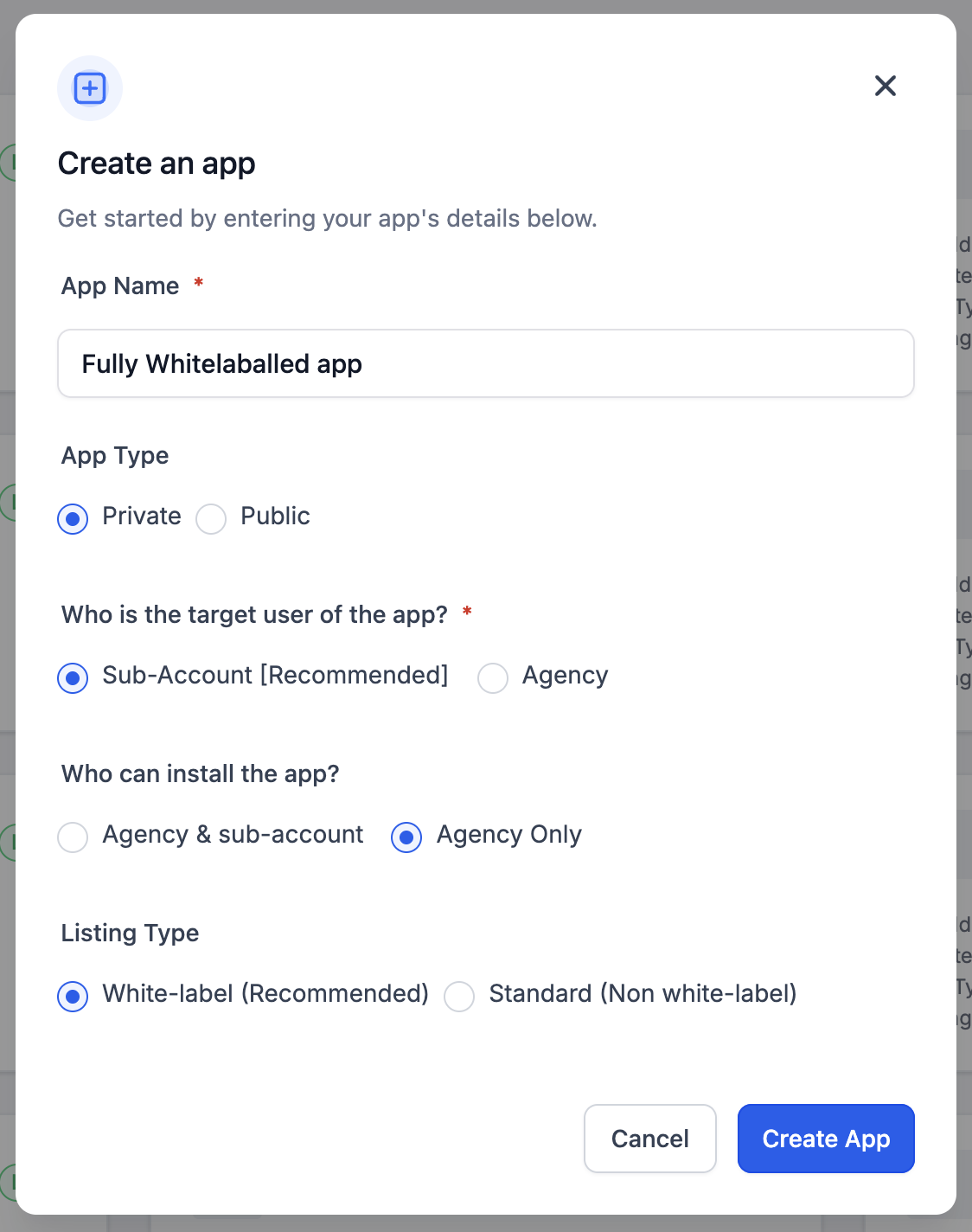Image resolution: width=972 pixels, height=1232 pixels.
Task: Click the 'Get started' subtitle text
Action: point(328,218)
